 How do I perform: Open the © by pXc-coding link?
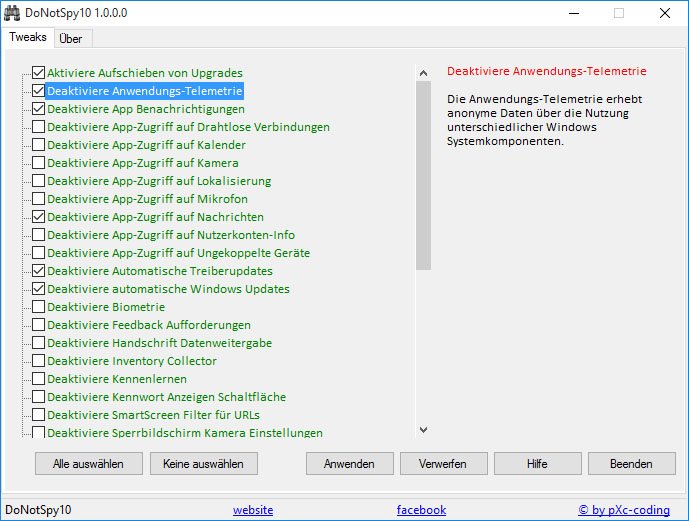[x=624, y=510]
